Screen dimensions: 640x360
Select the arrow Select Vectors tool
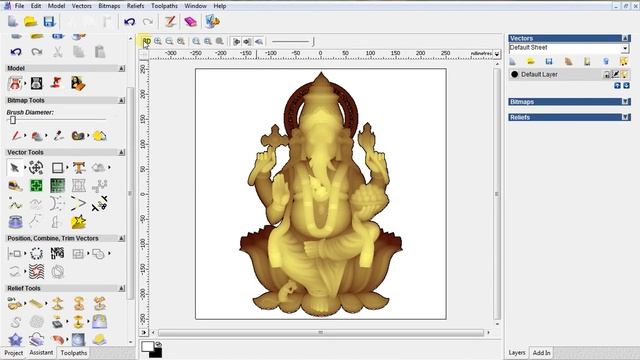tap(15, 168)
